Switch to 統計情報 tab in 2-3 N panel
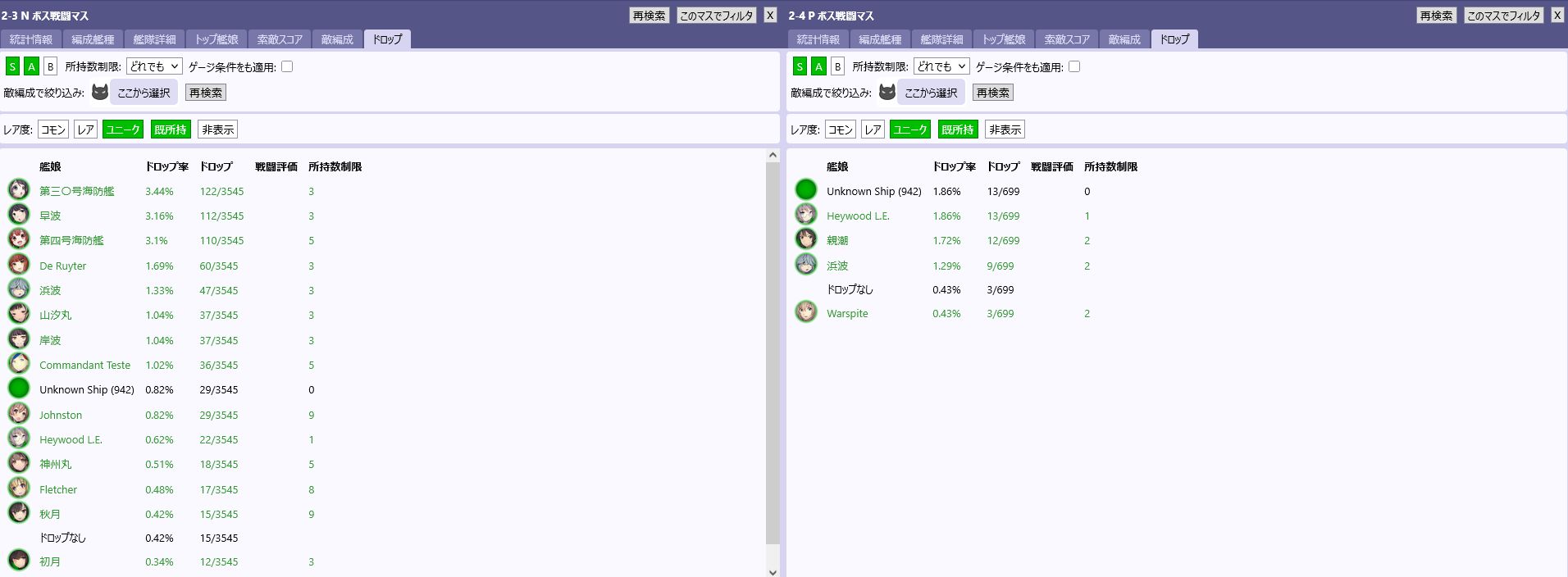Screen dimensions: 1568x577 coord(31,39)
